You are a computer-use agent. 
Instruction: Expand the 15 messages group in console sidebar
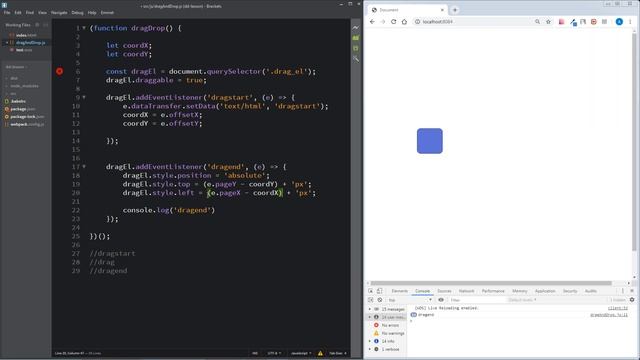click(x=370, y=309)
